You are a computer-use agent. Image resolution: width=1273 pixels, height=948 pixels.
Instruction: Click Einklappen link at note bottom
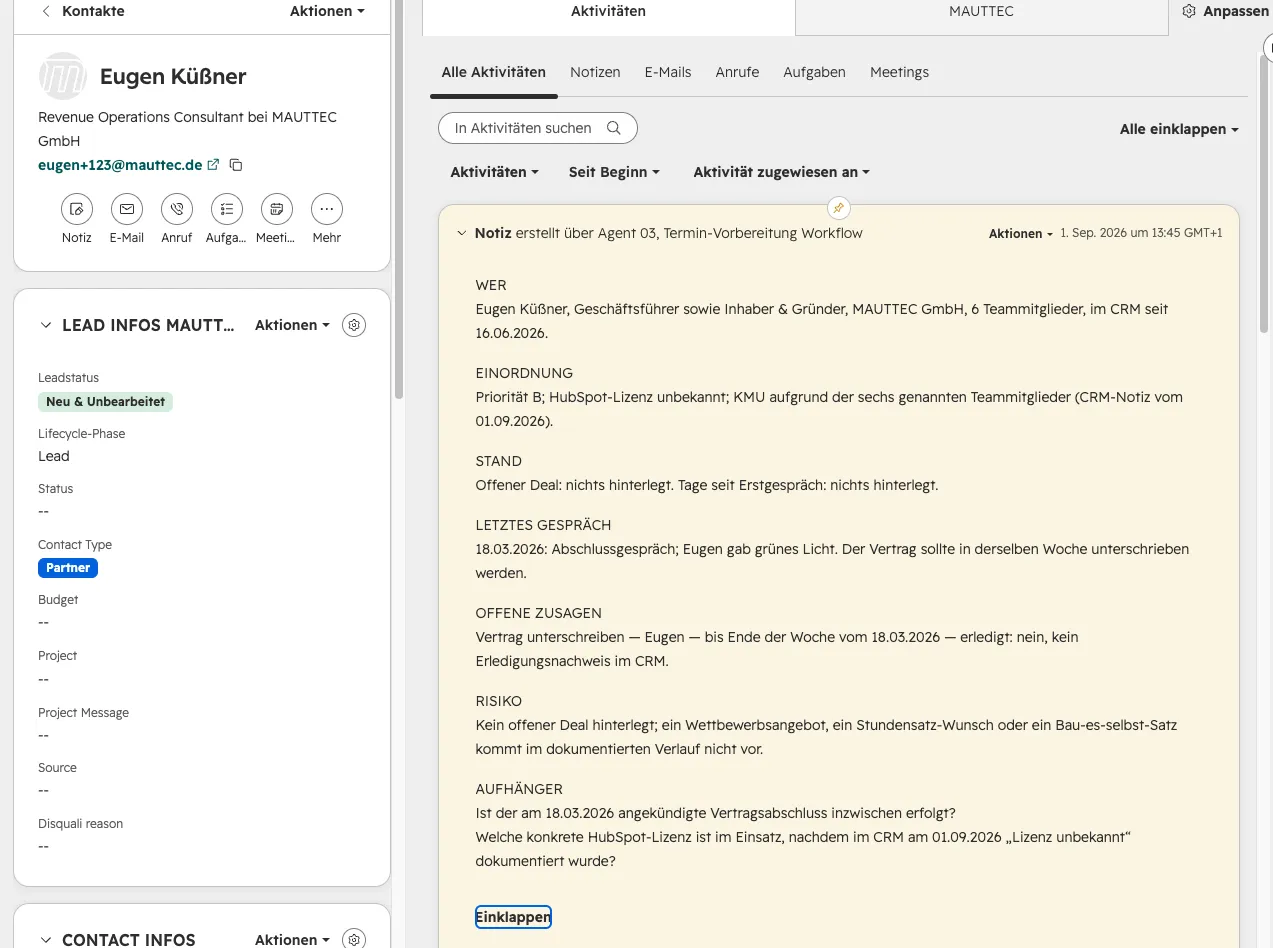point(513,917)
